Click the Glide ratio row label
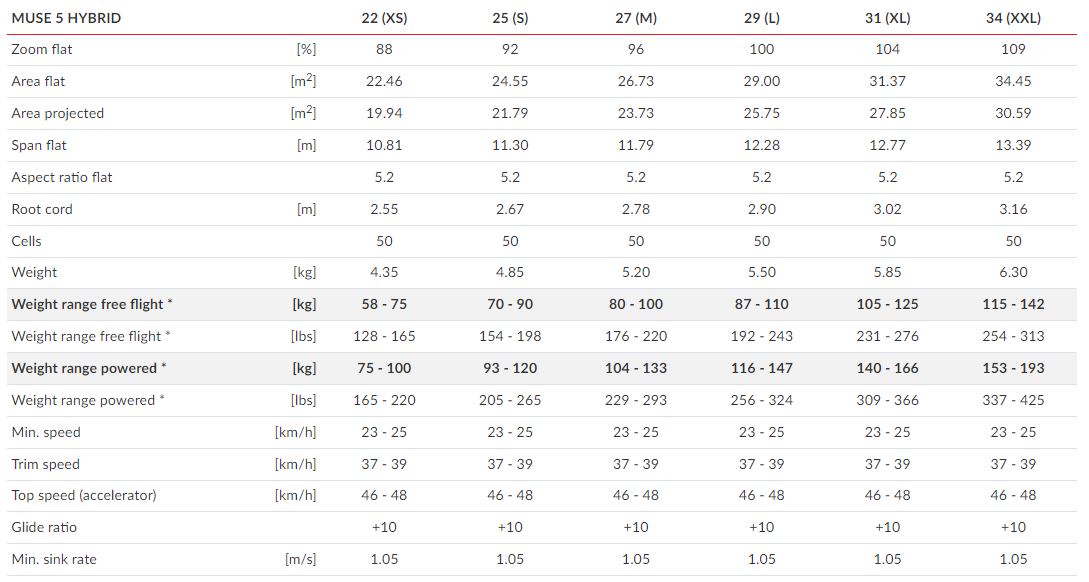Image resolution: width=1089 pixels, height=582 pixels. tap(44, 527)
